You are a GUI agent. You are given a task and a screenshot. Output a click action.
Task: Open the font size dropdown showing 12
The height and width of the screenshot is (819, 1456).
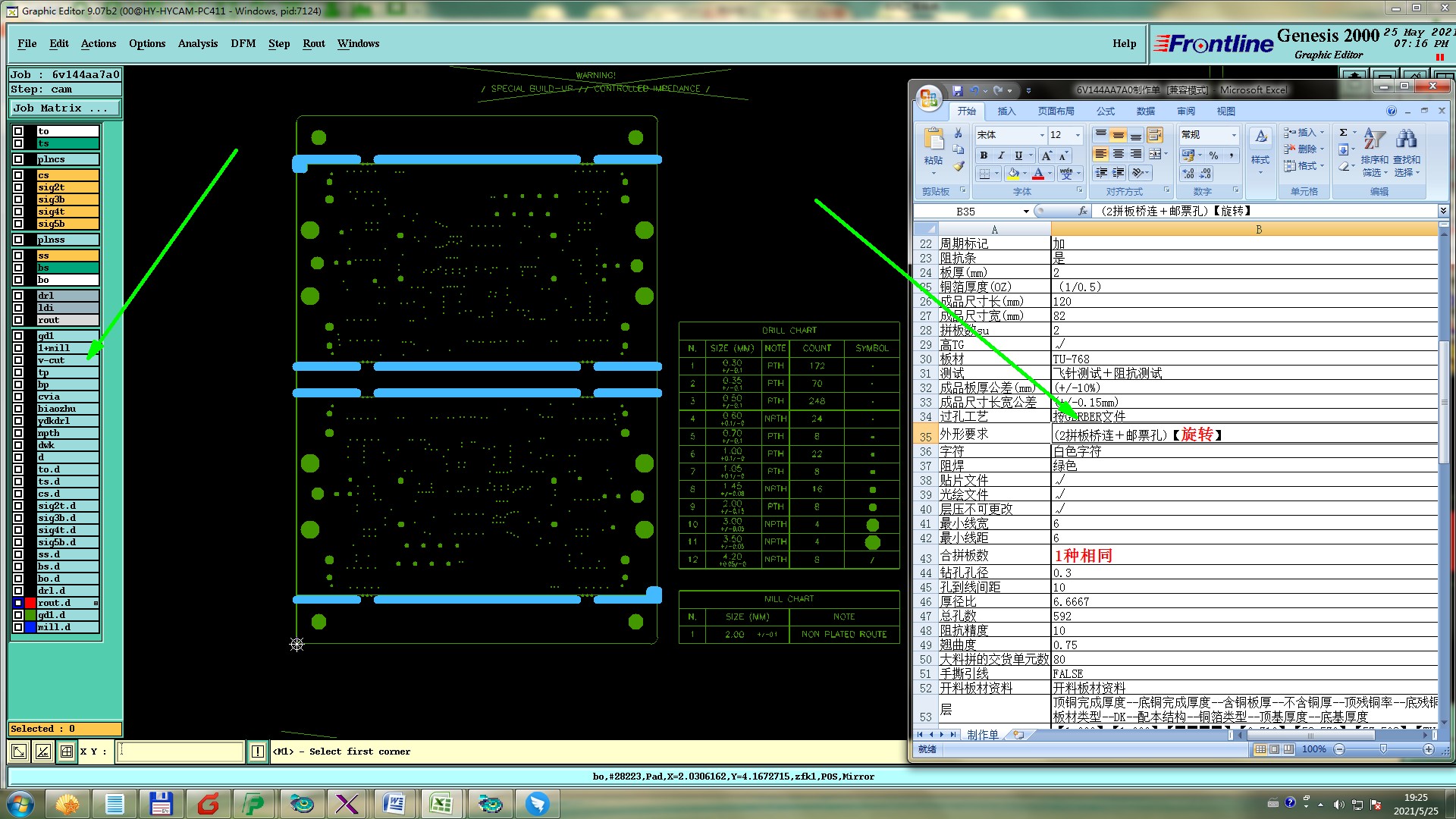coord(1078,135)
